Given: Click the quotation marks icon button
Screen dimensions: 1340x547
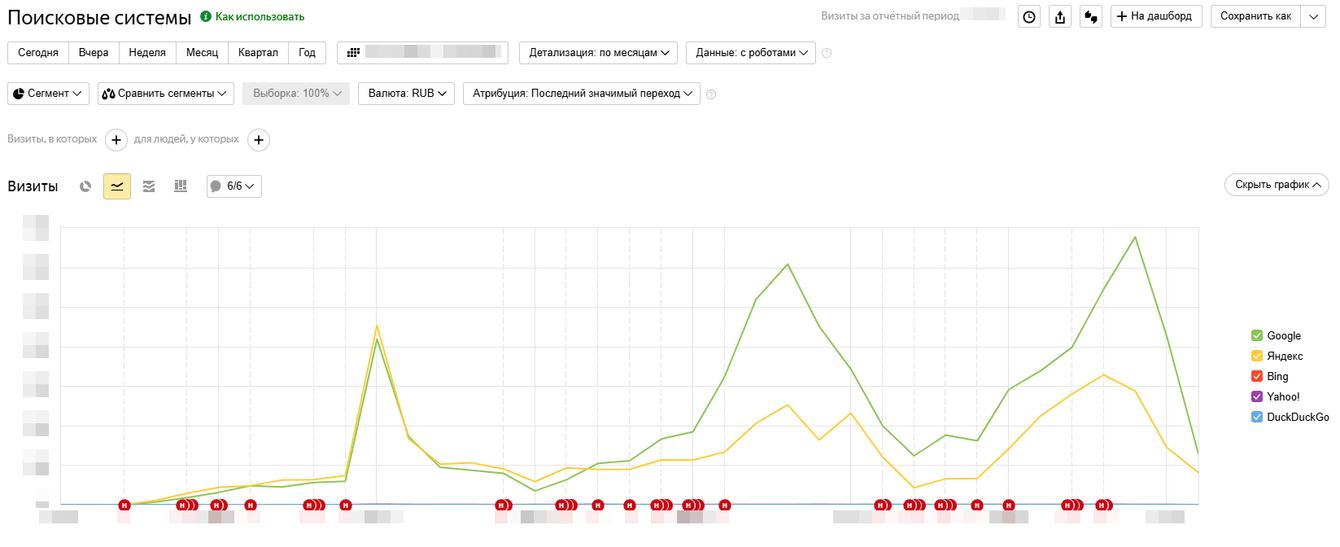Looking at the screenshot, I should [x=1091, y=16].
